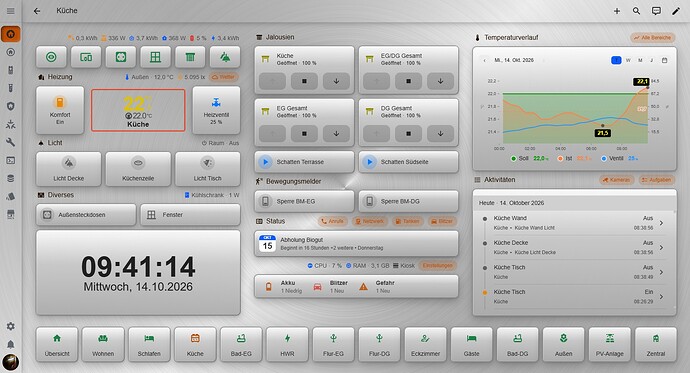
Task: Click the plus add icon in header
Action: pos(617,11)
